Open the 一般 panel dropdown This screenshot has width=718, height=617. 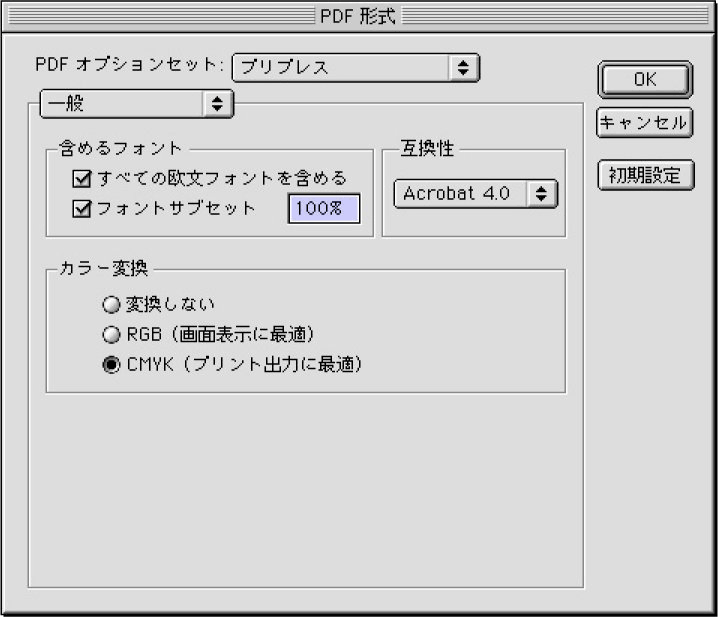(137, 104)
